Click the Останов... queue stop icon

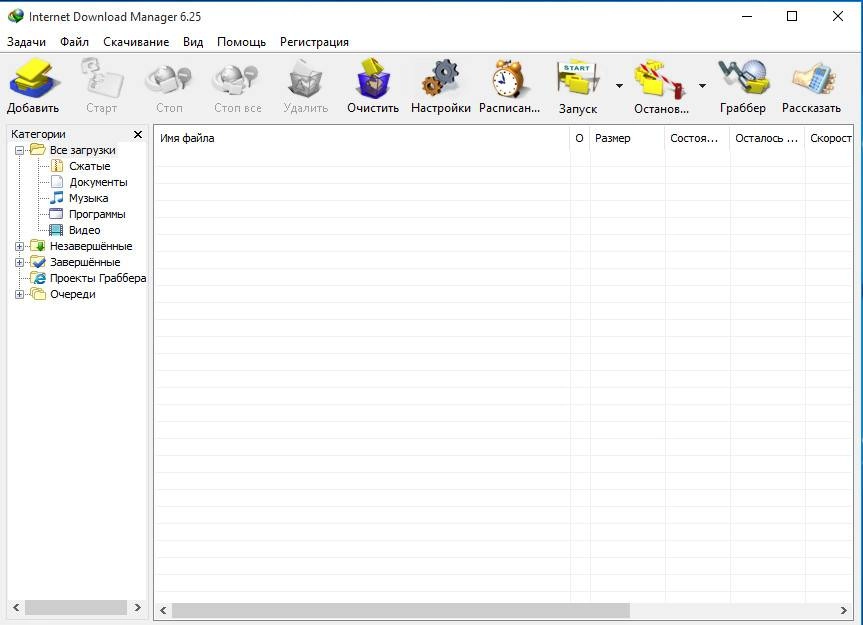tap(659, 79)
